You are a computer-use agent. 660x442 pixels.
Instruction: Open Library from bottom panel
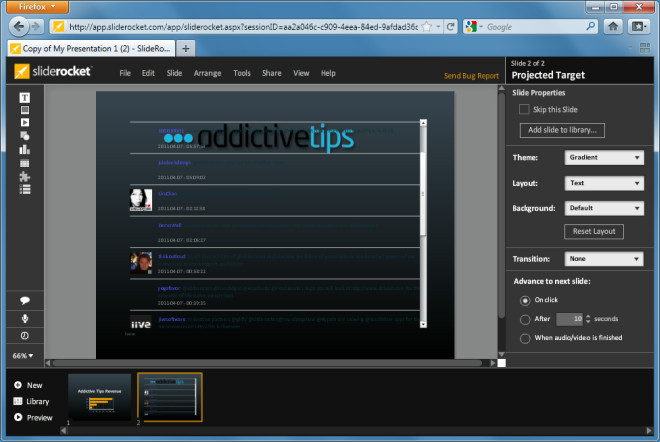click(32, 401)
